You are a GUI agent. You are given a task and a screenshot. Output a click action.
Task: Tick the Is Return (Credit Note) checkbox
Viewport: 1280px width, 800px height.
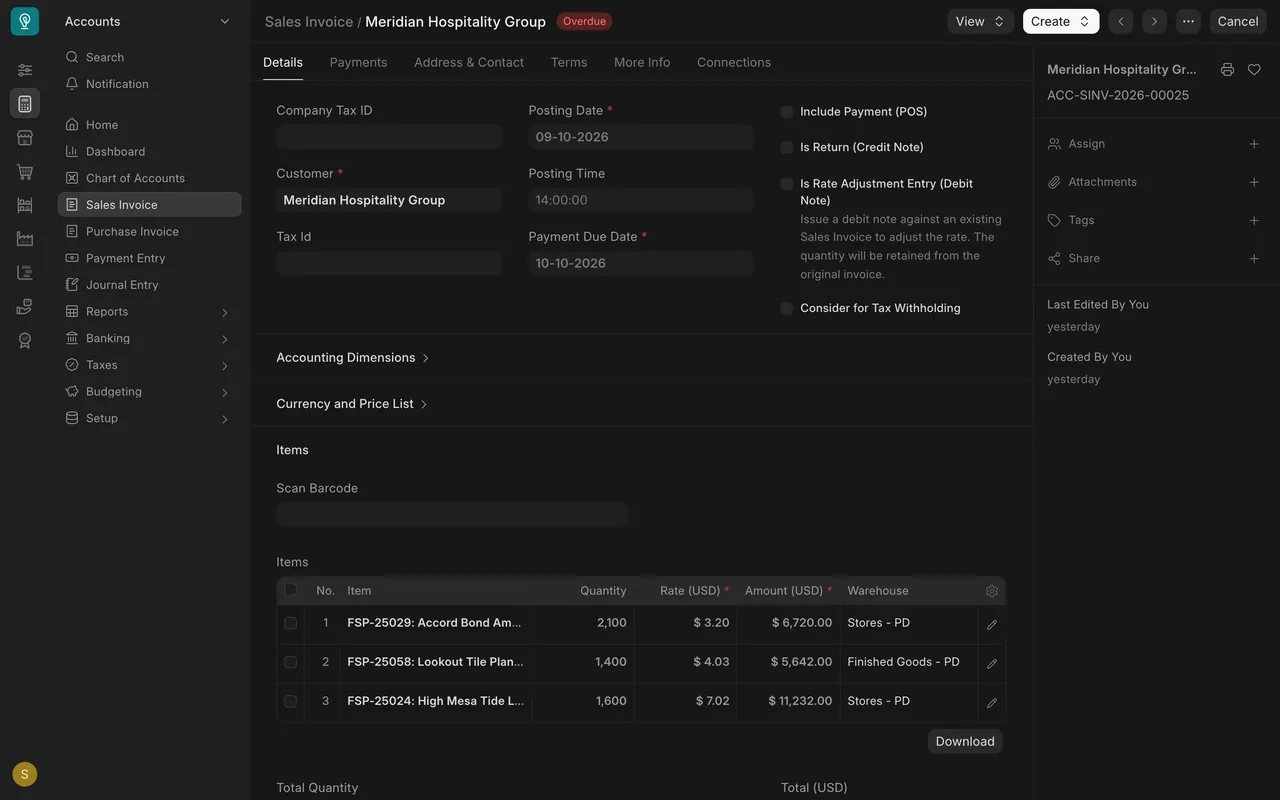787,147
